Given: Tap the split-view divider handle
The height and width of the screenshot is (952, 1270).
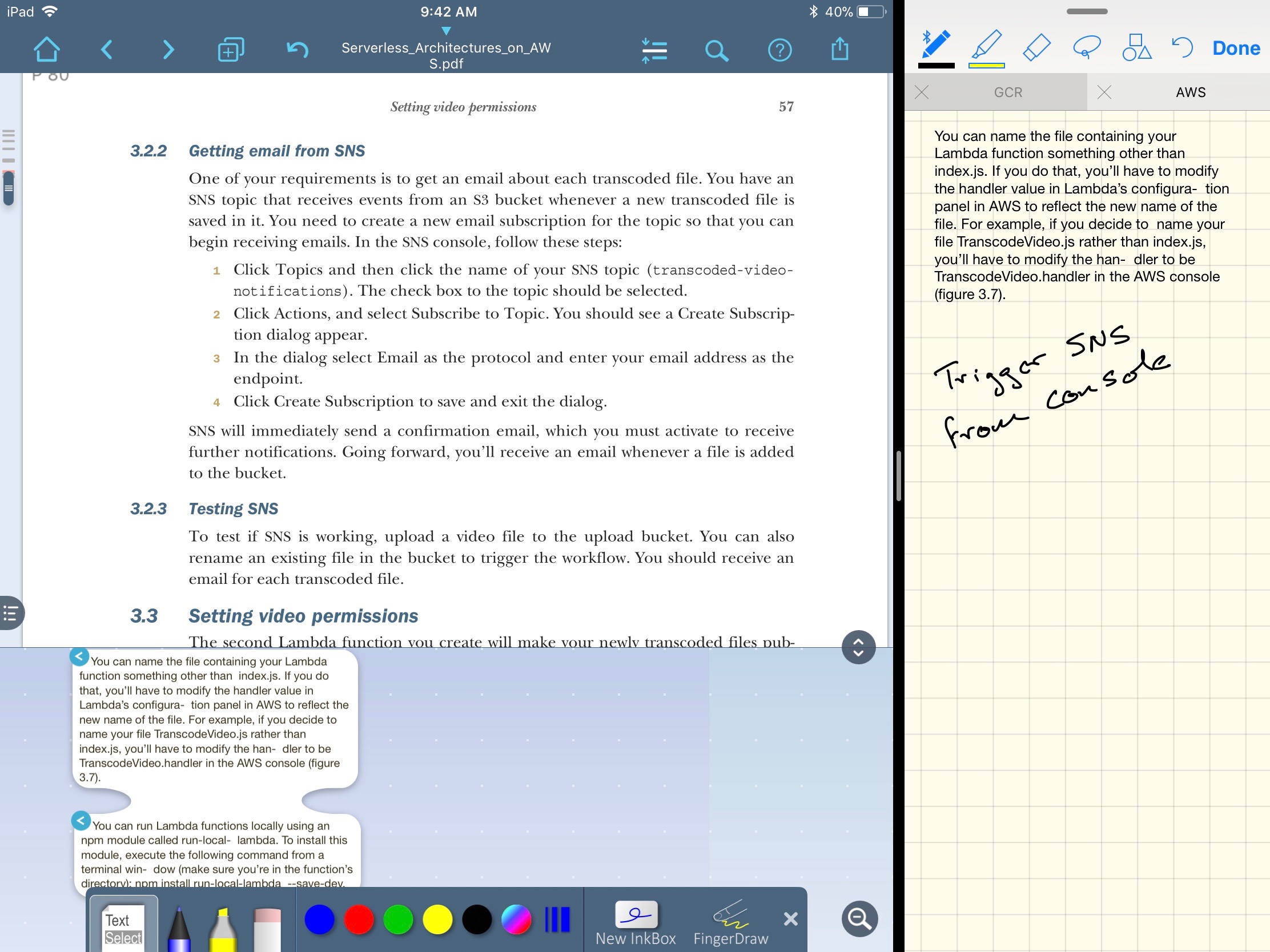Looking at the screenshot, I should click(x=898, y=477).
